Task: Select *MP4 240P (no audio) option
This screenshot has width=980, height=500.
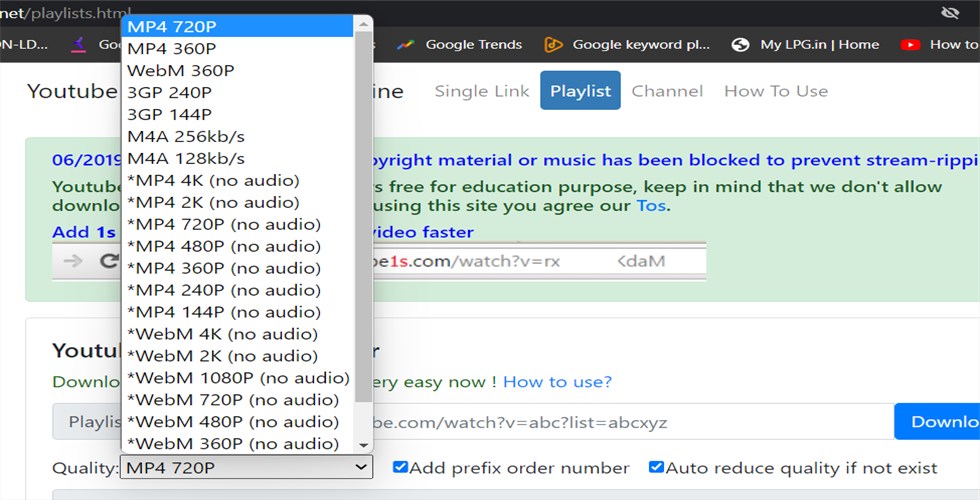Action: click(238, 290)
